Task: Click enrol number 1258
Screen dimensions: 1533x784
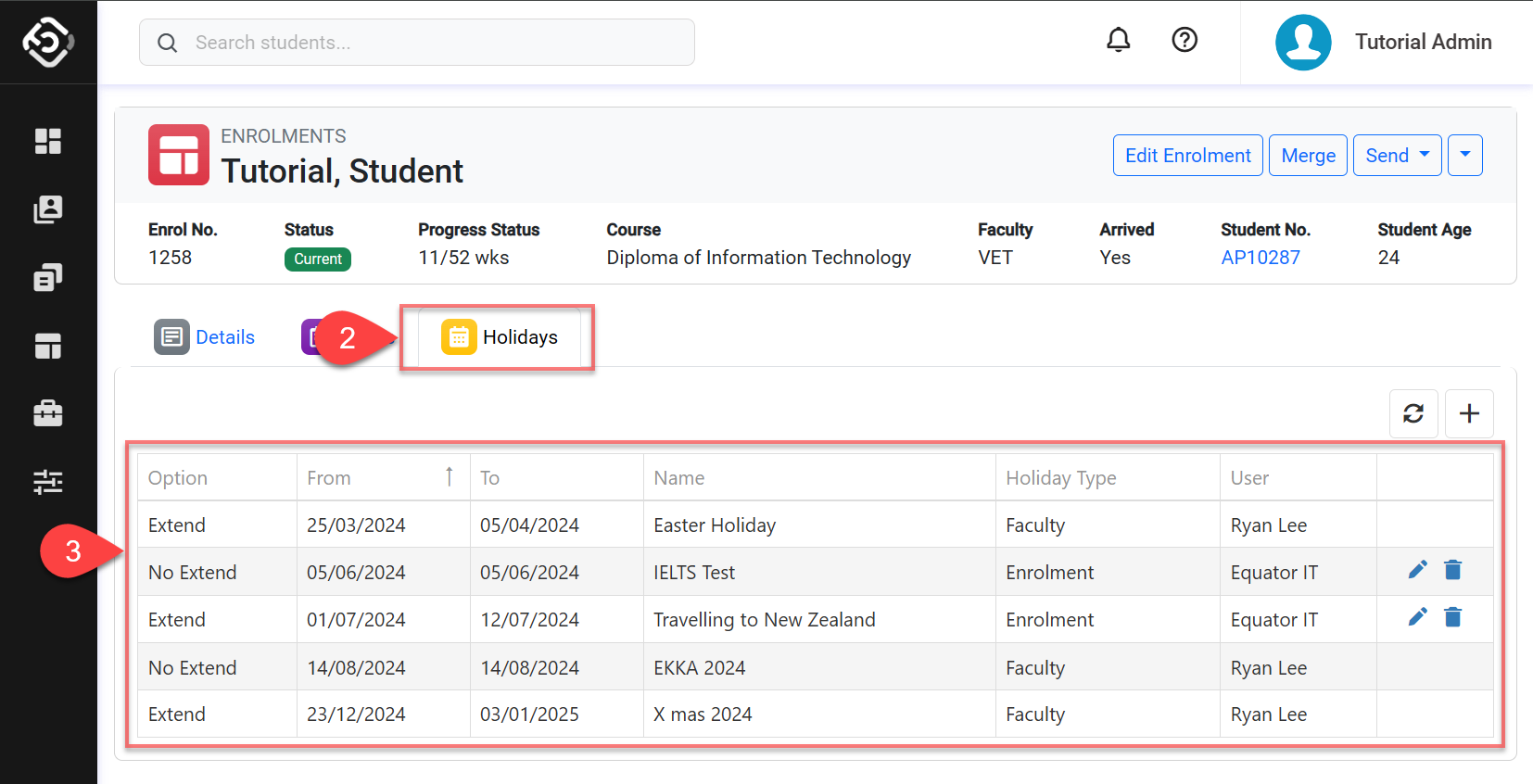Action: point(171,258)
